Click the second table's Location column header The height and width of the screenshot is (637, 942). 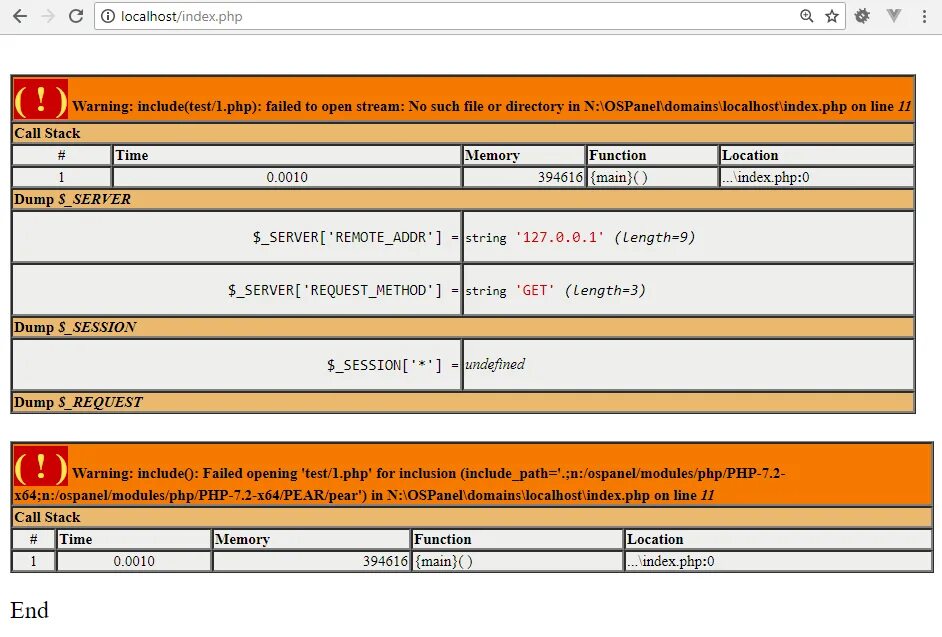779,539
